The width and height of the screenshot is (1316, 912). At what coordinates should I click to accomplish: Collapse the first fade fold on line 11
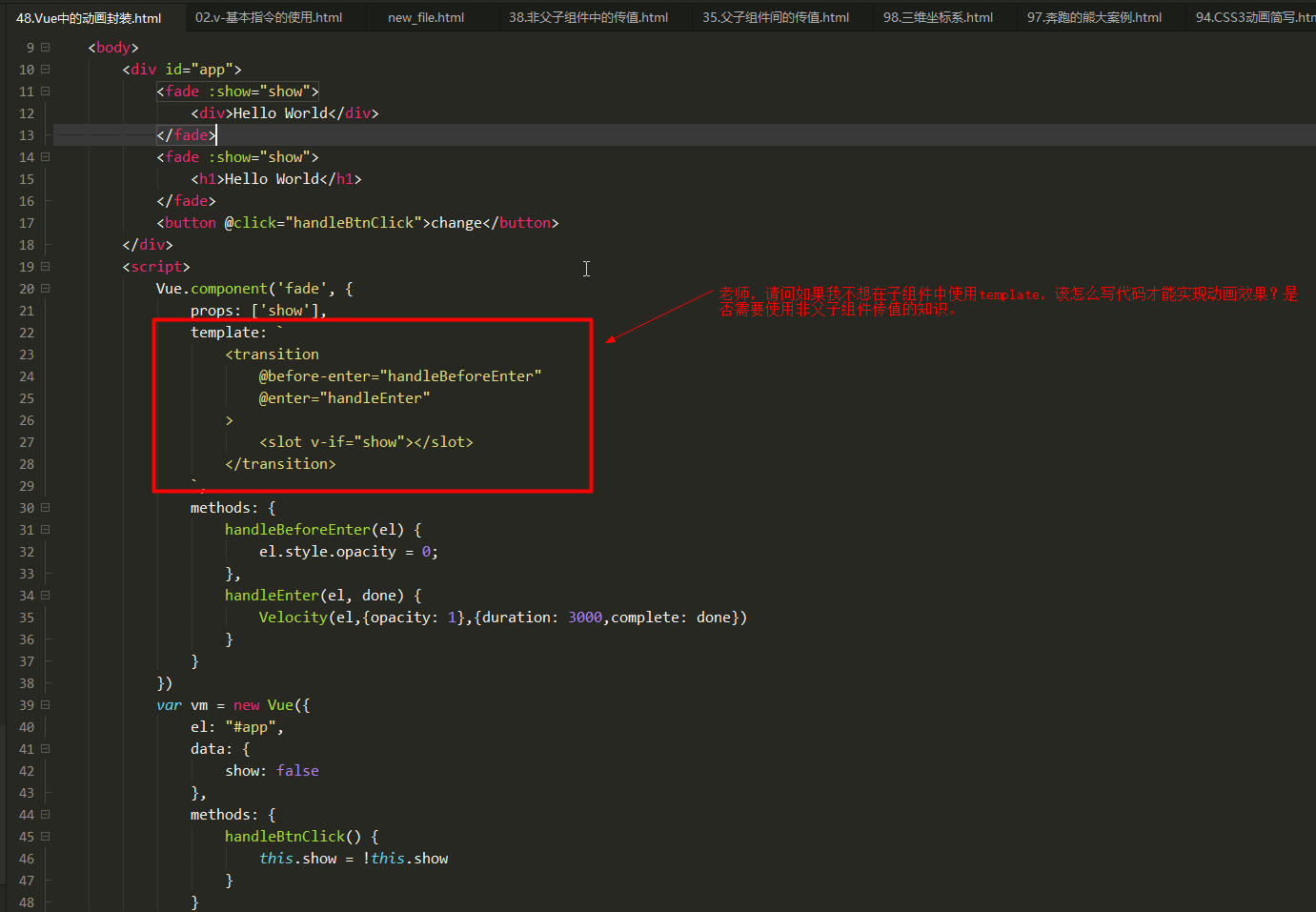click(x=45, y=91)
